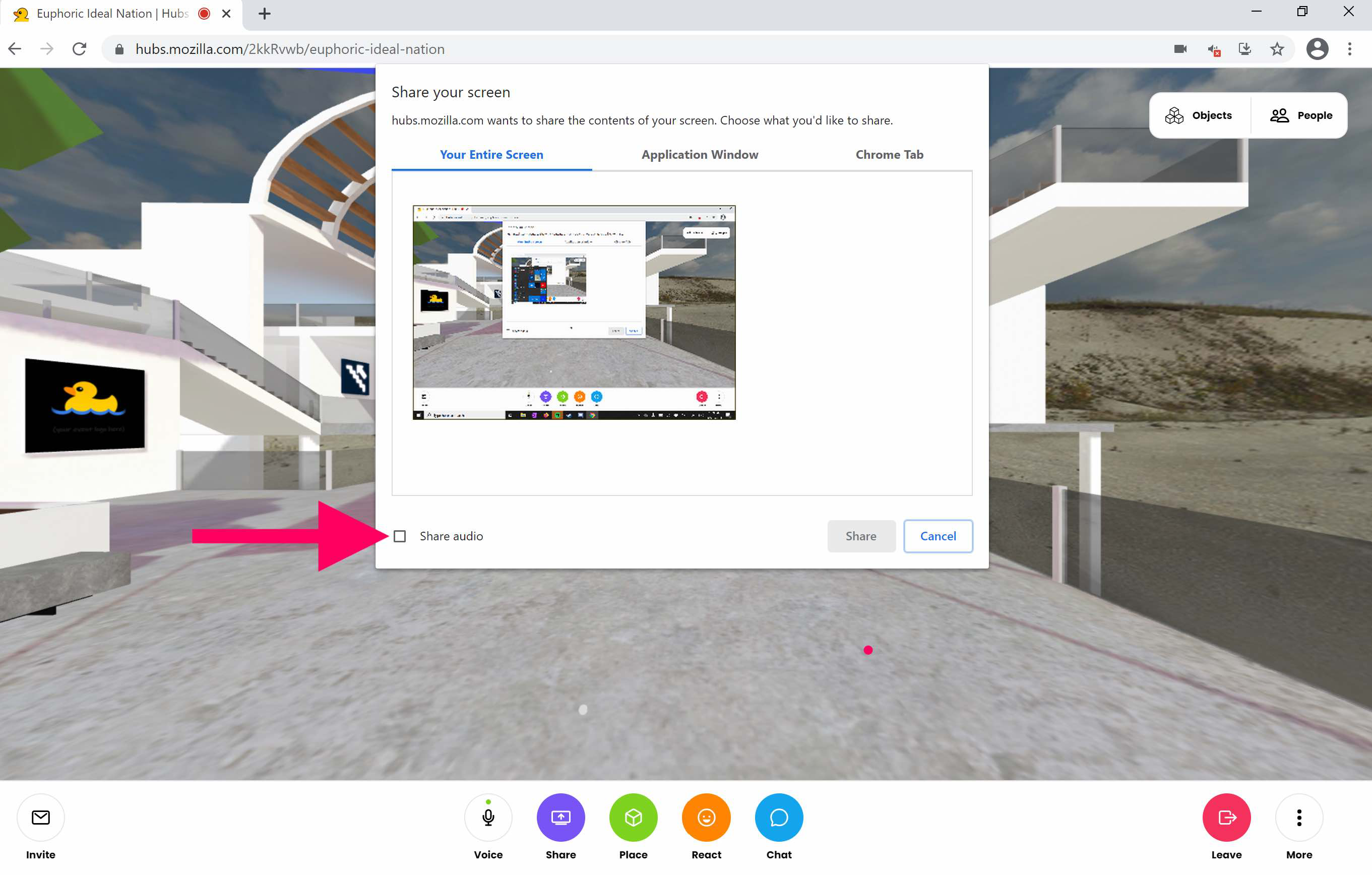The image size is (1372, 875).
Task: Open the purple Share screen icon
Action: point(560,818)
